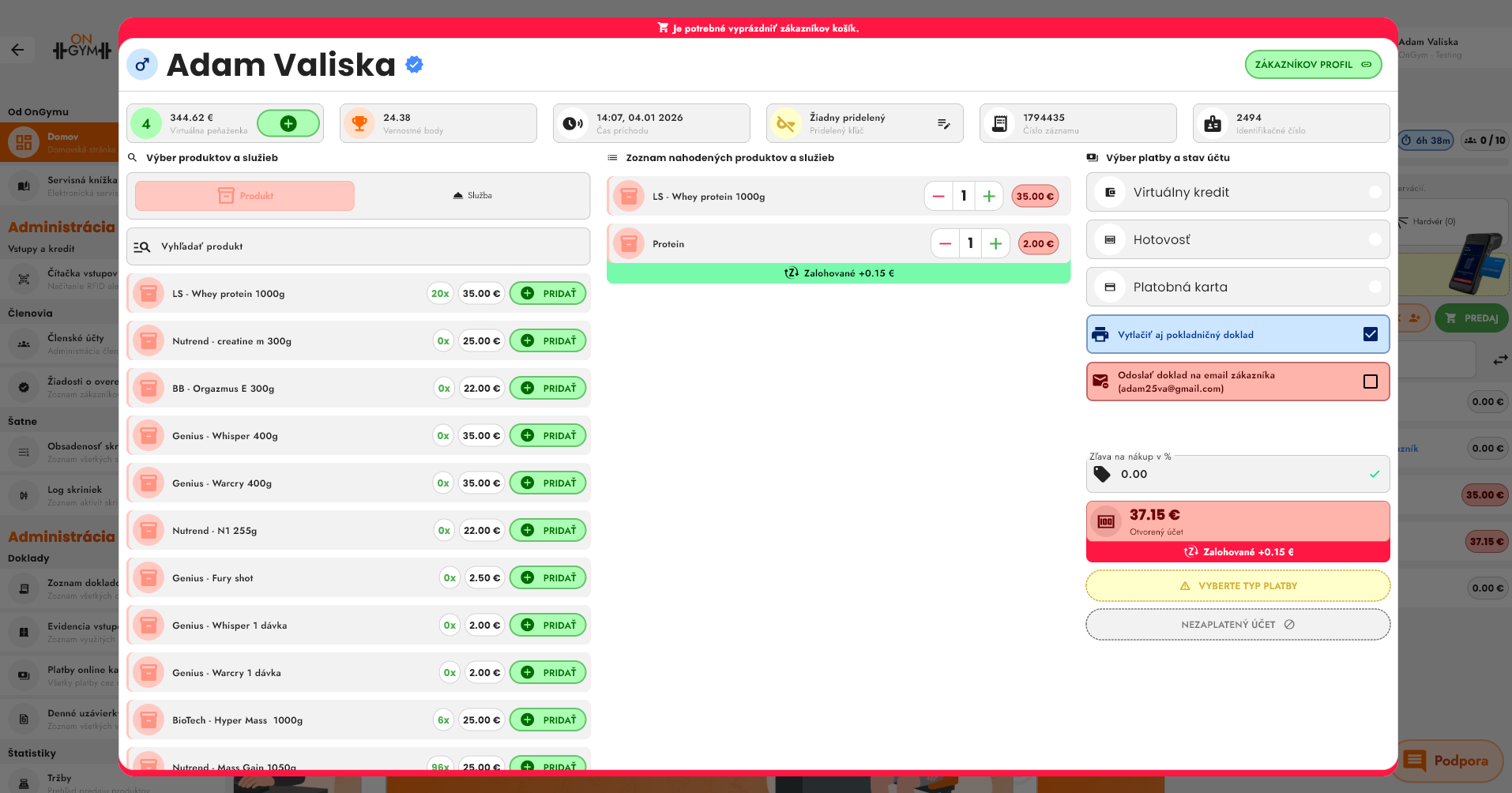Click the discount tag icon
The height and width of the screenshot is (793, 1512).
(x=1102, y=474)
